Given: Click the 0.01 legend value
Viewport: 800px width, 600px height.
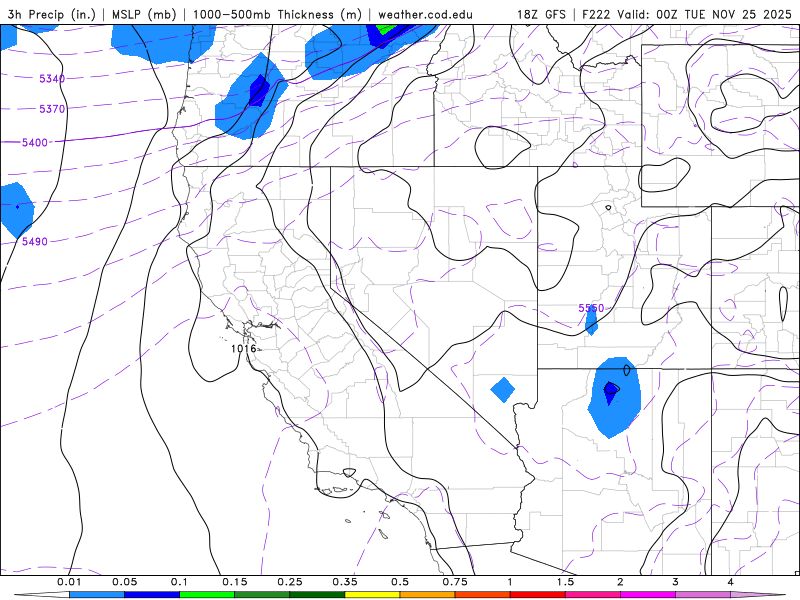Looking at the screenshot, I should point(69,582).
